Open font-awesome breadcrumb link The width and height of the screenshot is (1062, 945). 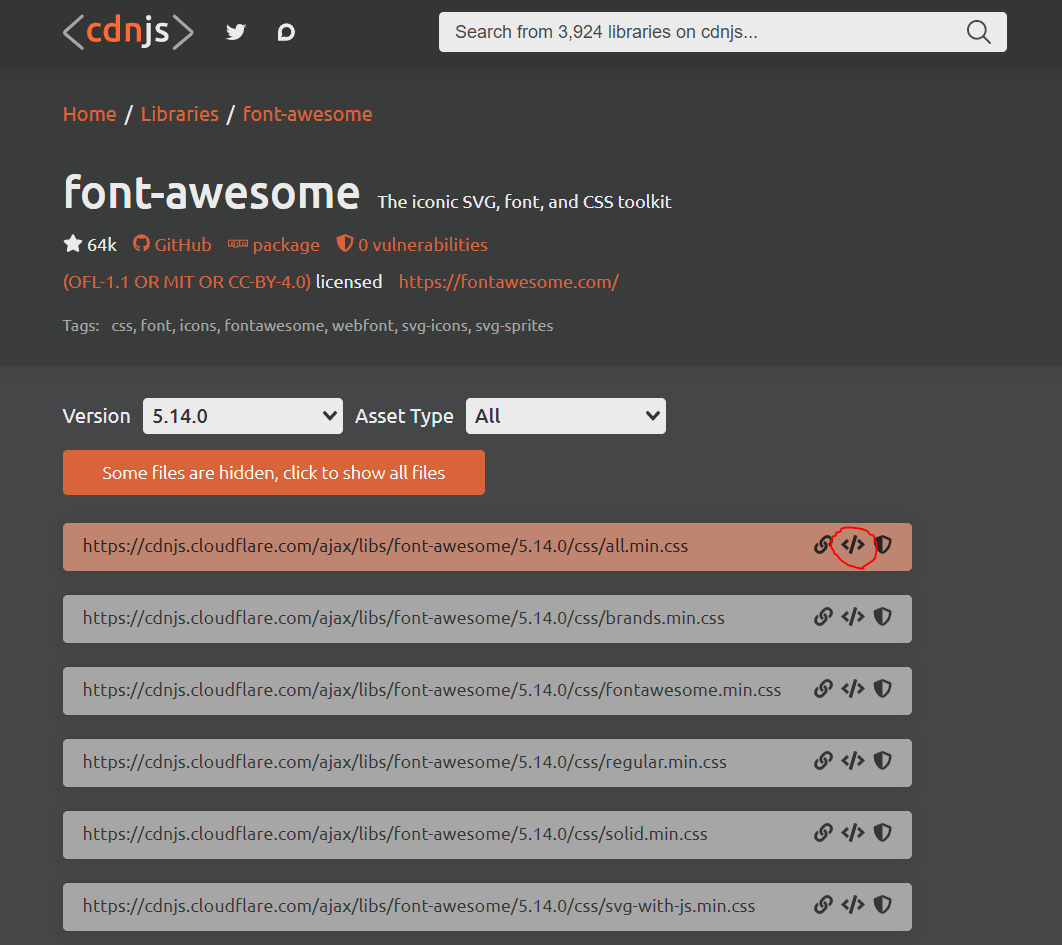coord(307,114)
